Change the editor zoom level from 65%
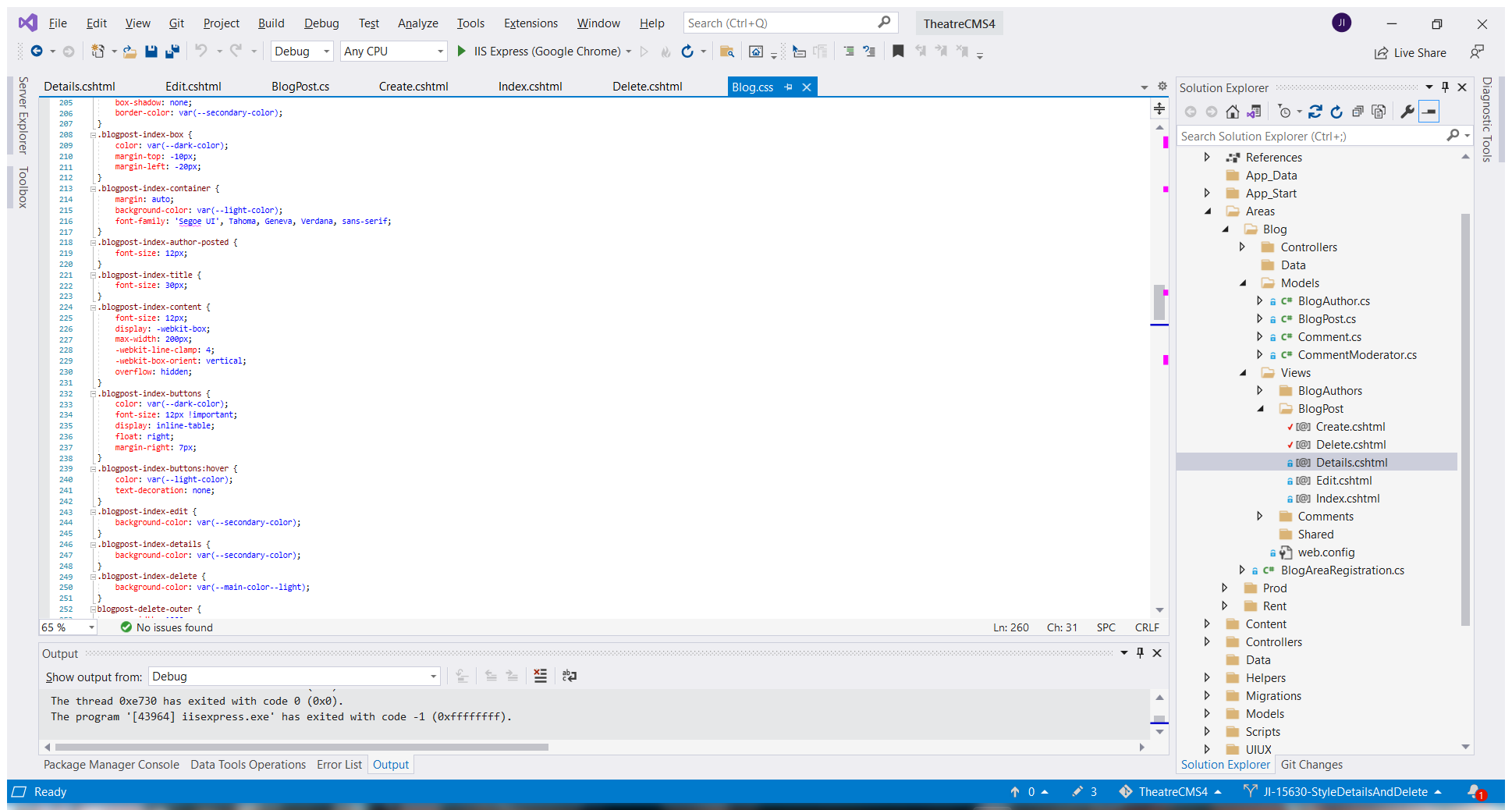The height and width of the screenshot is (810, 1512). (x=68, y=627)
